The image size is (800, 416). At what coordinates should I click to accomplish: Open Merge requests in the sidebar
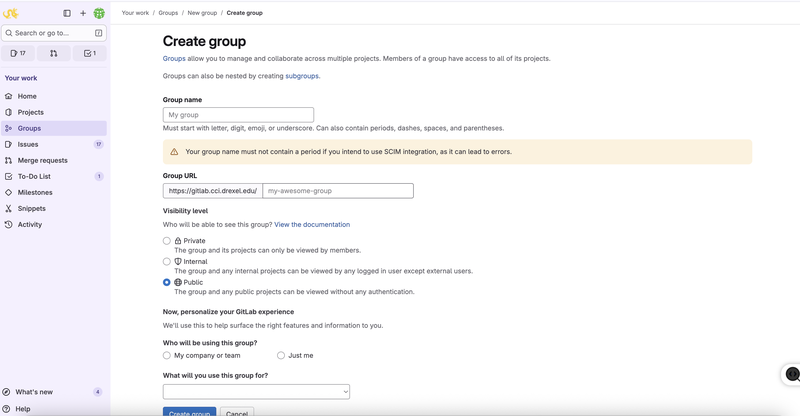pos(42,160)
